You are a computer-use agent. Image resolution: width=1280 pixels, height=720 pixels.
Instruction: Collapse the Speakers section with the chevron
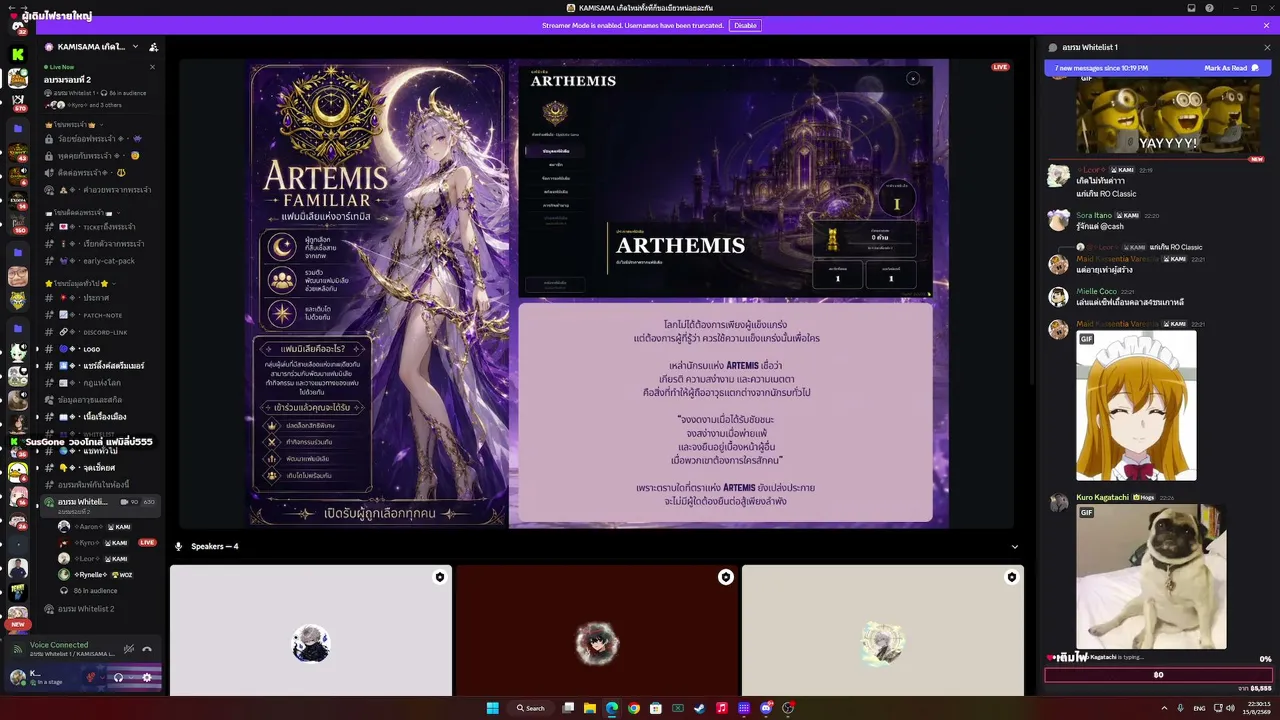click(1015, 547)
